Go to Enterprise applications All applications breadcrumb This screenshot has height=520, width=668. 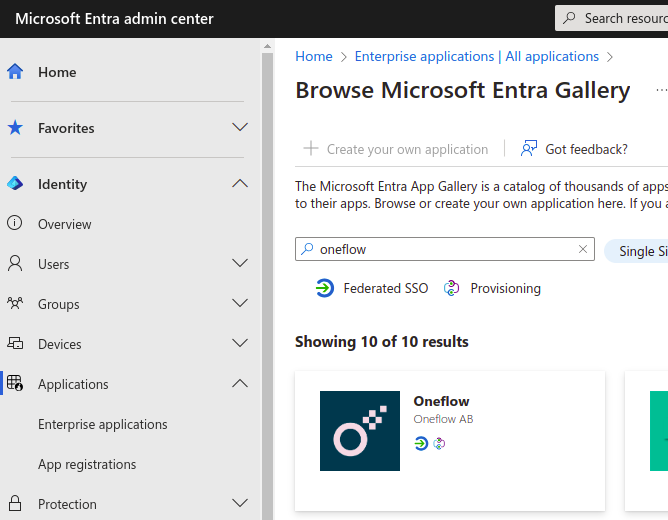(x=477, y=56)
